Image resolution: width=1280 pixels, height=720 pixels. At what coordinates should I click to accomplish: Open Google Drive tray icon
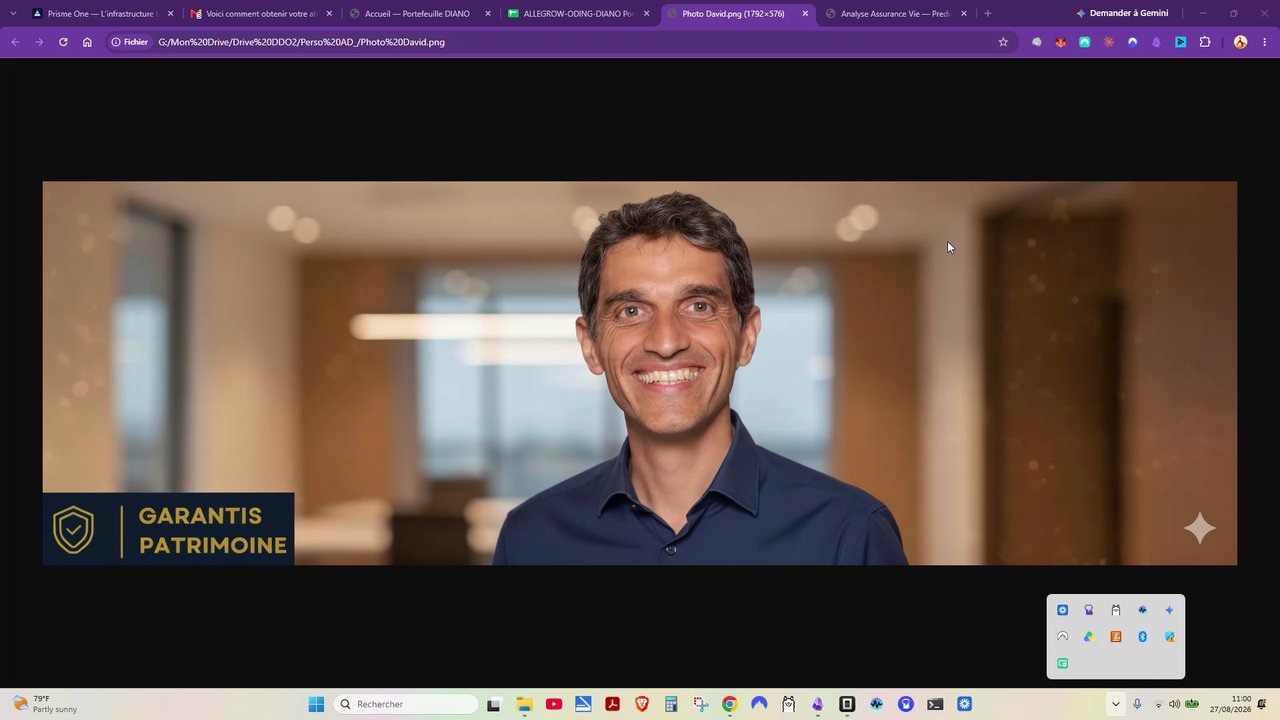[x=1089, y=636]
